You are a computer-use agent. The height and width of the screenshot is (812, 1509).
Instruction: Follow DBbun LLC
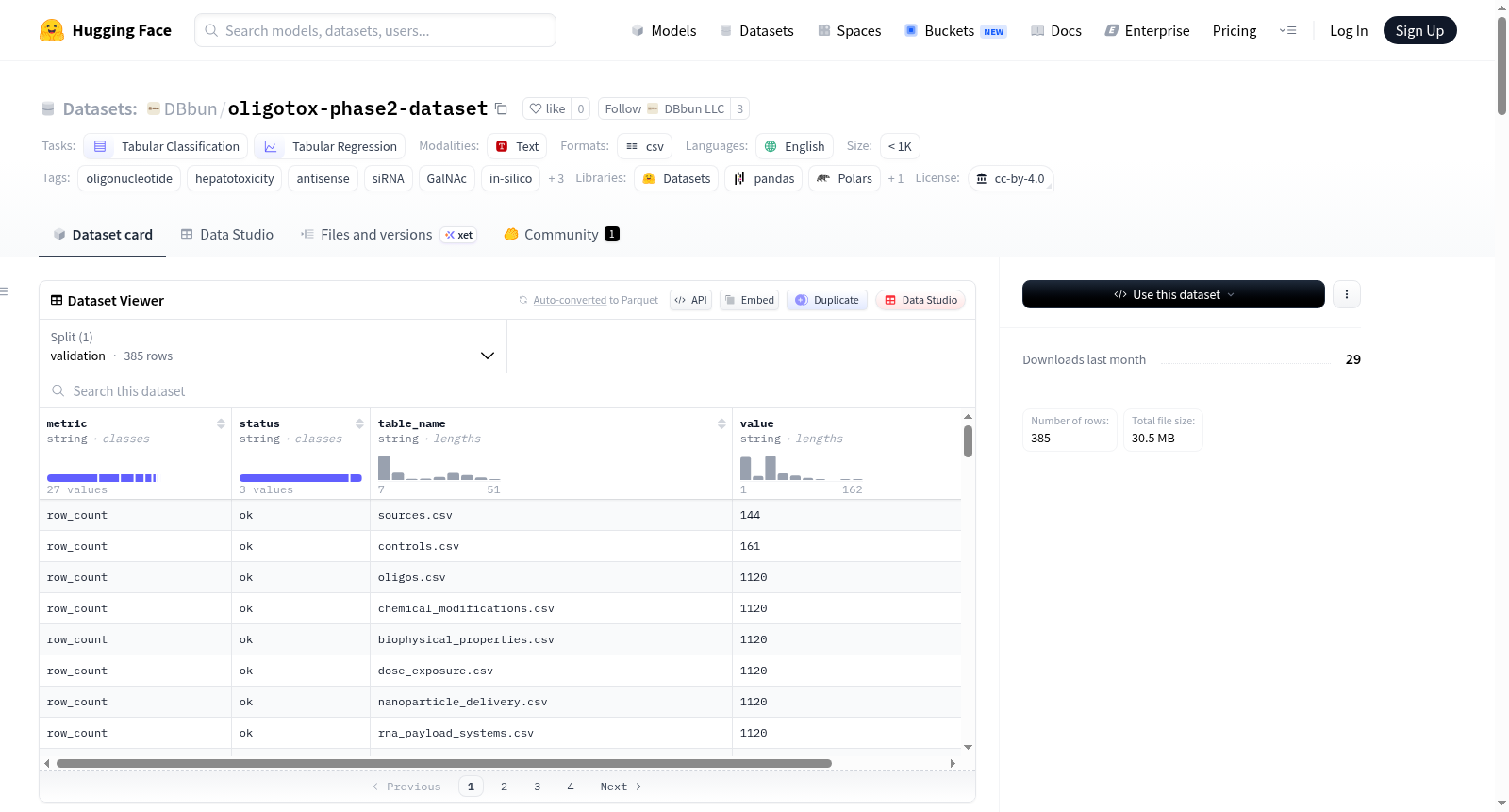click(x=665, y=108)
